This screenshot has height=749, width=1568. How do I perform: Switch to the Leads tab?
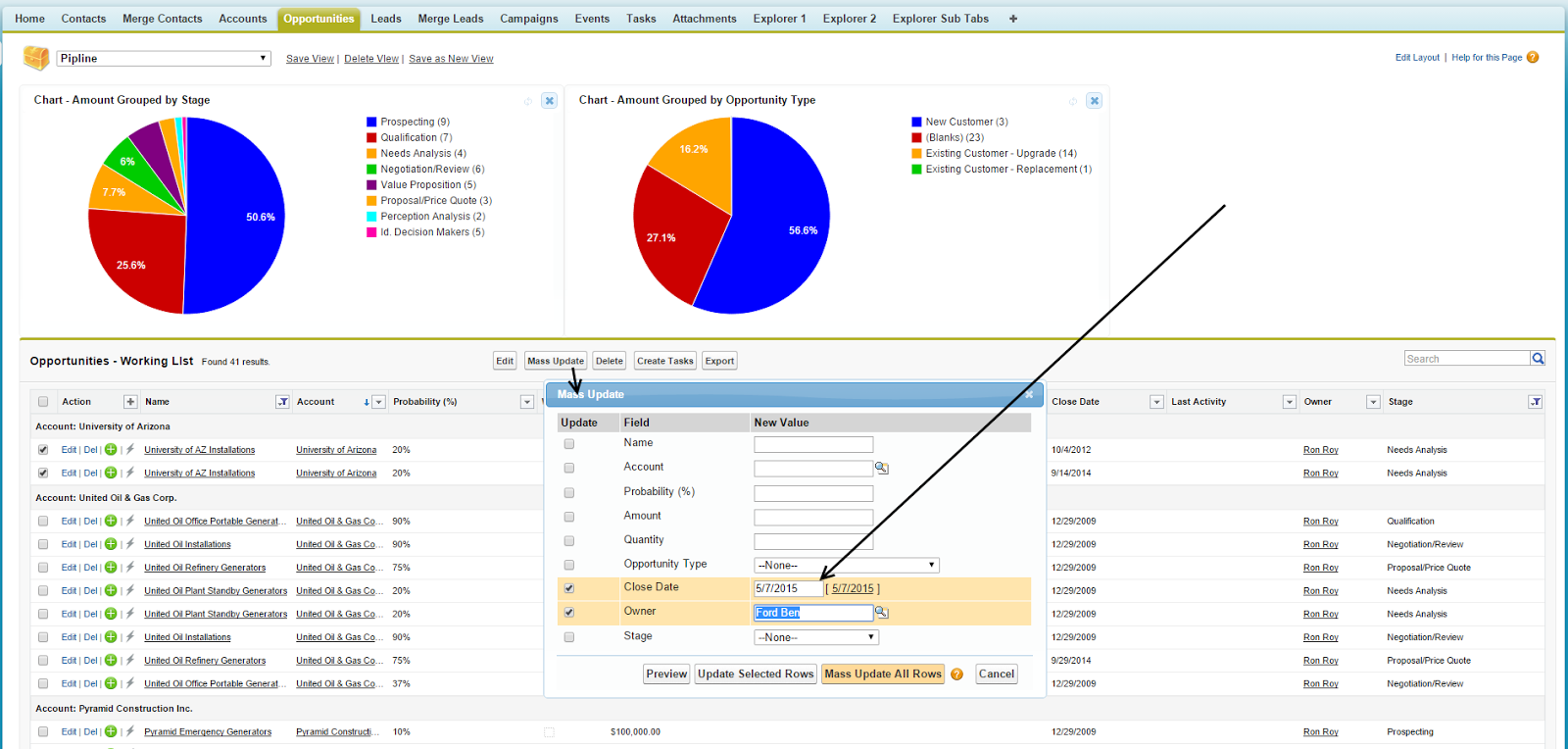pos(386,19)
